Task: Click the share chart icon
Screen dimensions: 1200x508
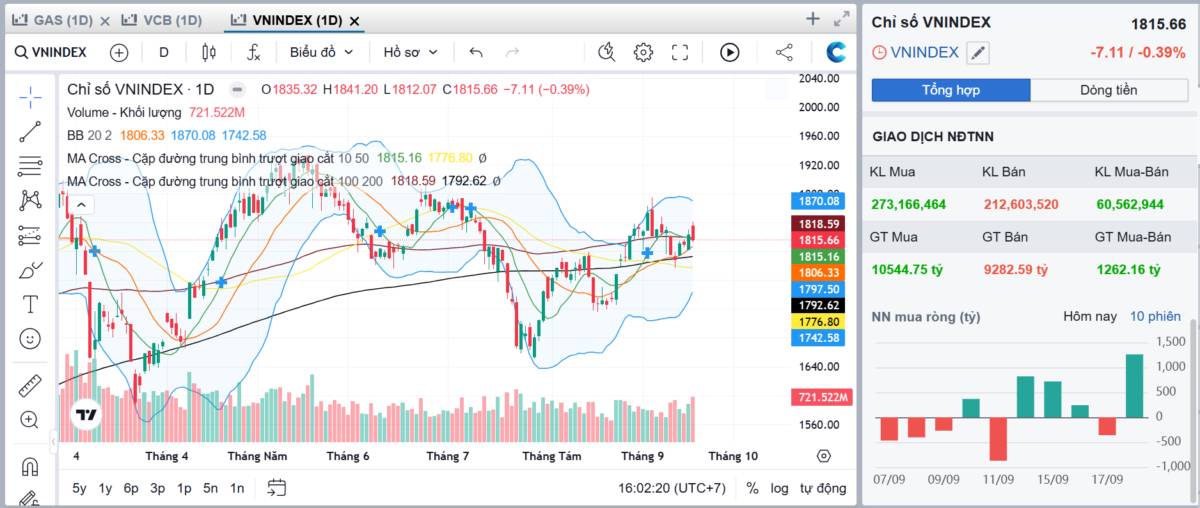Action: [x=784, y=52]
